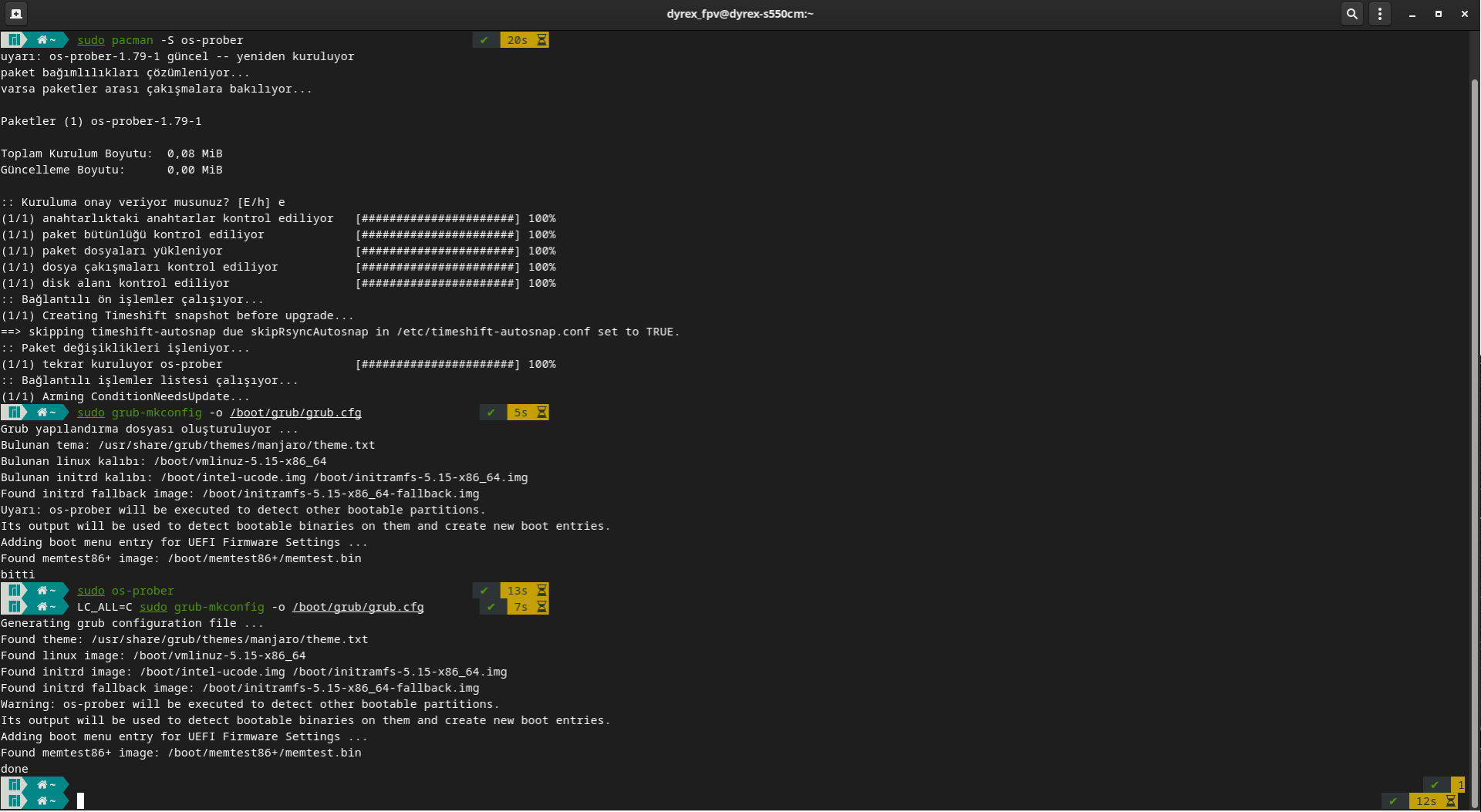Minimize the terminal window

pyautogui.click(x=1412, y=14)
